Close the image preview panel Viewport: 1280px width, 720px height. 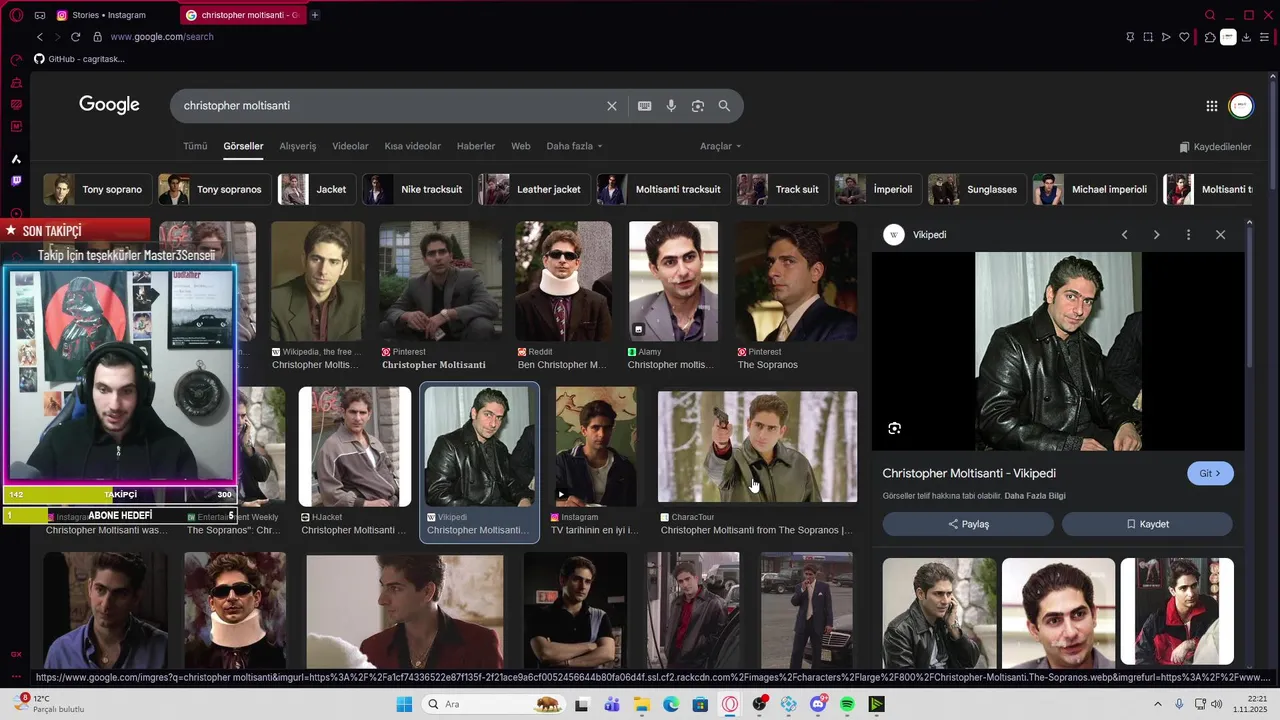tap(1220, 235)
